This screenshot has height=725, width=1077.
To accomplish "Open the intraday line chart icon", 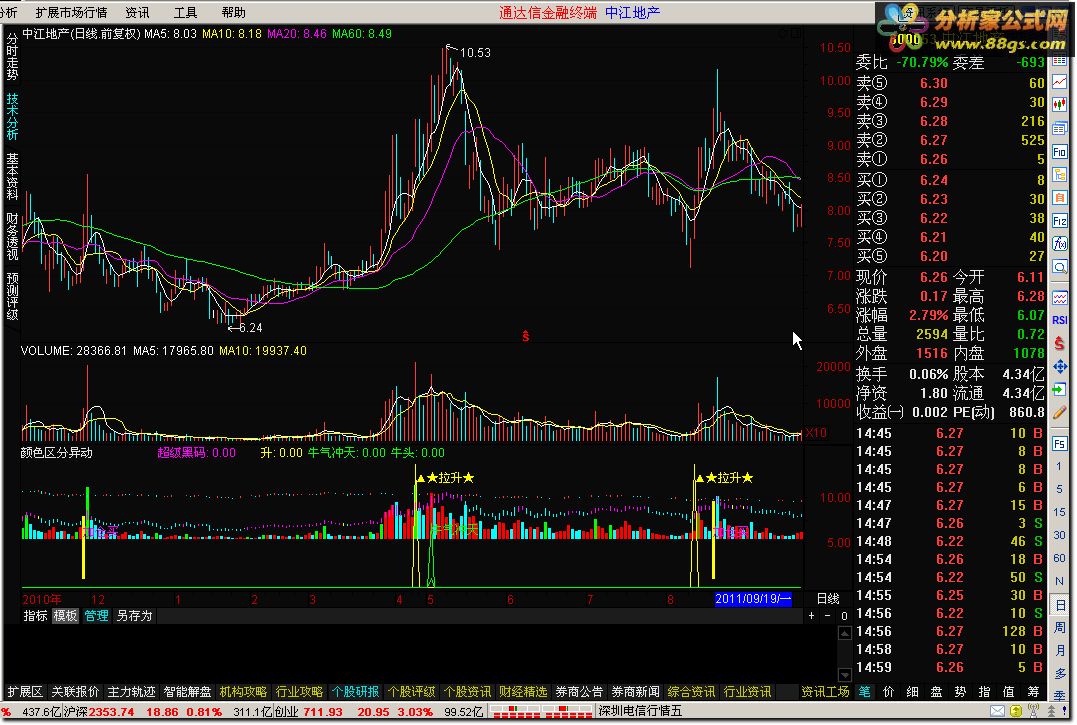I will [1060, 82].
